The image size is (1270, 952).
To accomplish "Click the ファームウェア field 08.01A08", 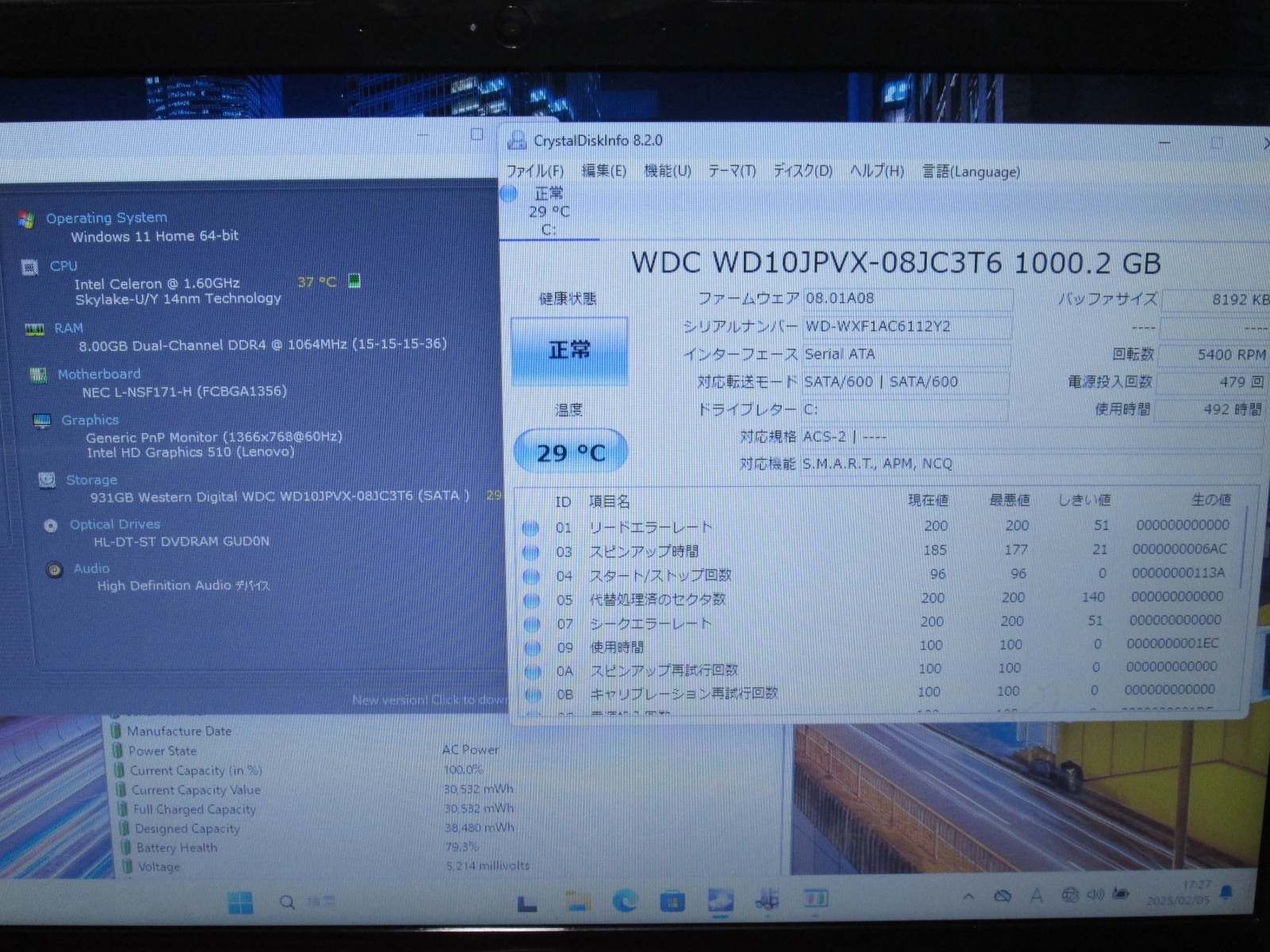I will point(907,299).
